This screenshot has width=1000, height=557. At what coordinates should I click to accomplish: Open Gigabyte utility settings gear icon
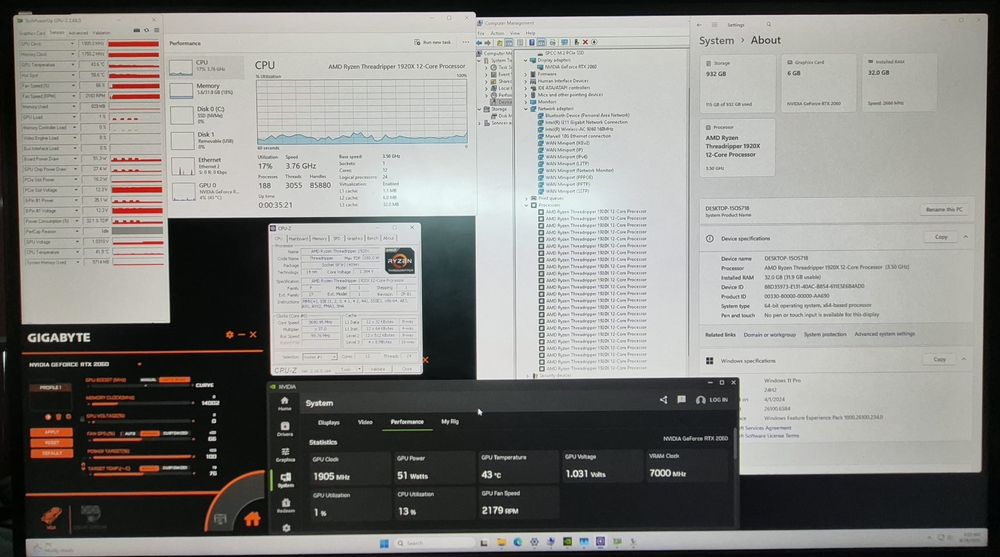pos(230,334)
